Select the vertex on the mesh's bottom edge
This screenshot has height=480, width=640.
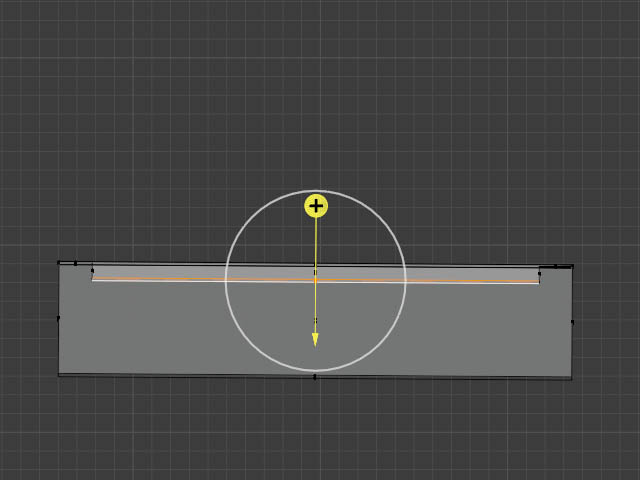(314, 377)
